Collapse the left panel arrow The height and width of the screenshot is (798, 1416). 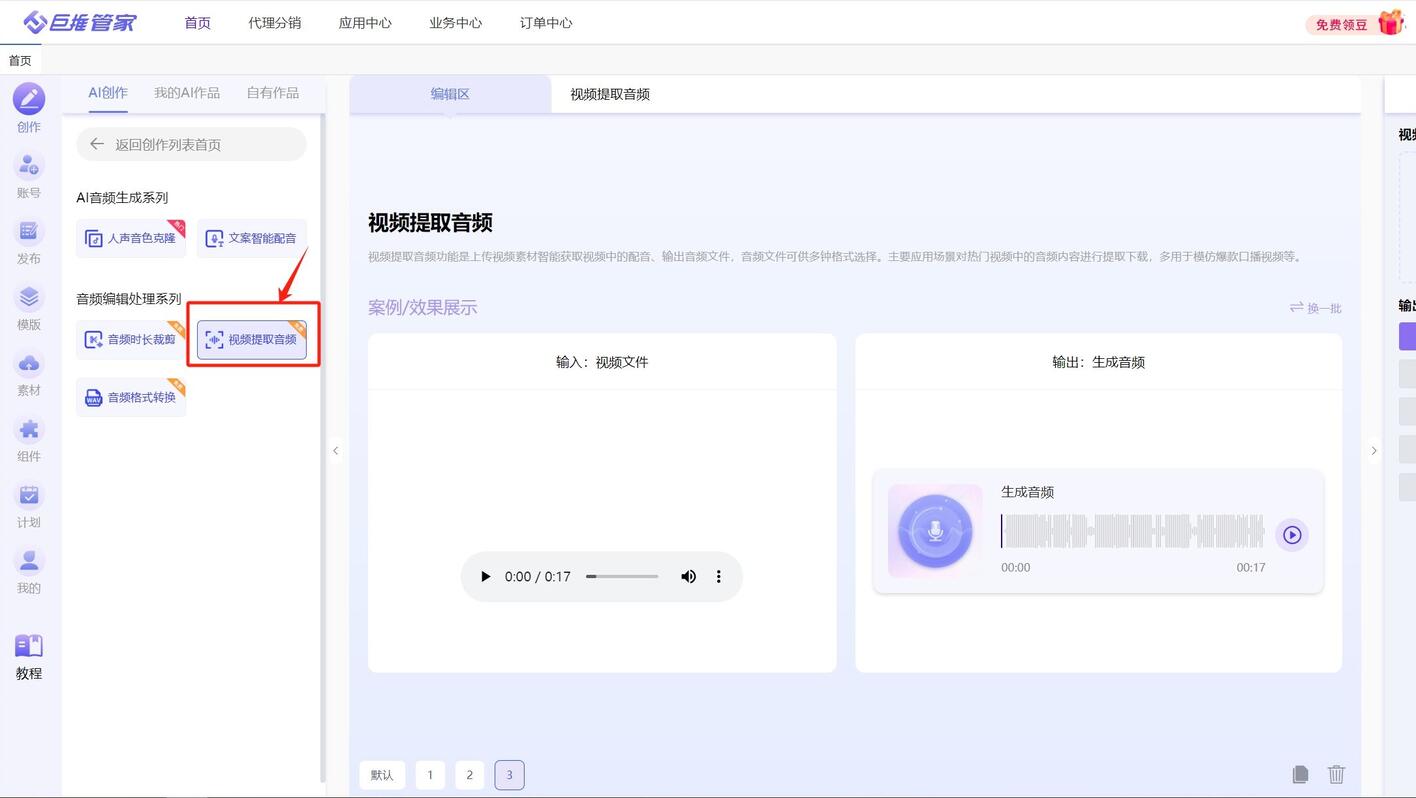click(336, 451)
